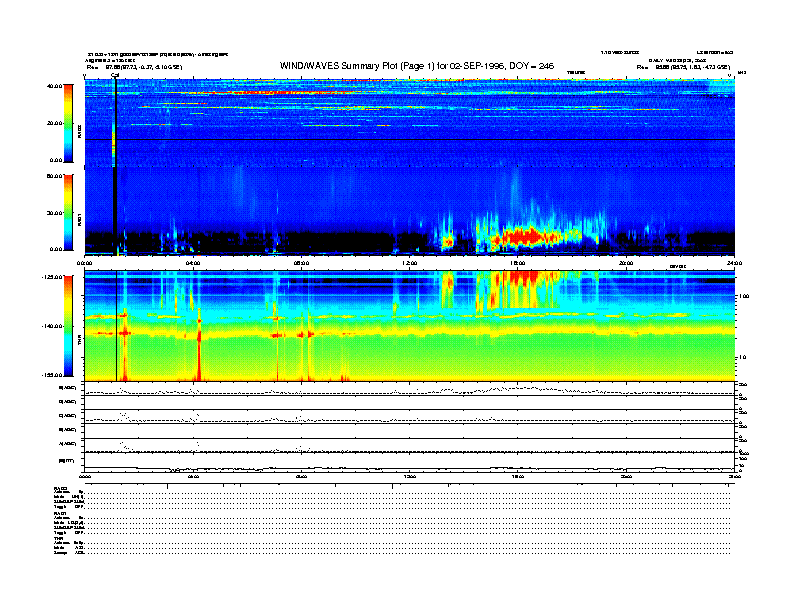Click the 40.00 value on the RAD2 scale

click(x=54, y=86)
